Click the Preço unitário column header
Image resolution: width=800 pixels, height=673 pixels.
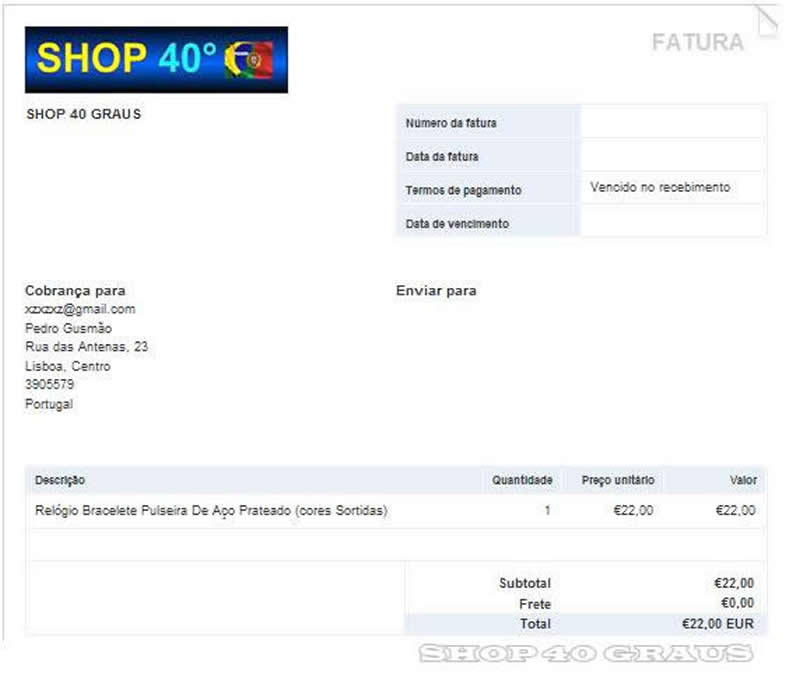(618, 480)
